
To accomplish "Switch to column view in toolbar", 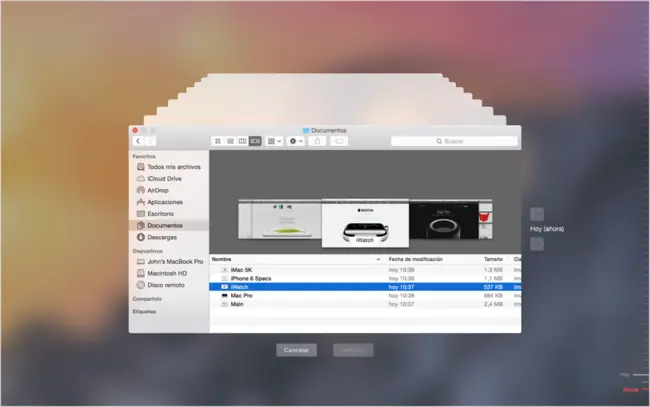I will point(242,142).
